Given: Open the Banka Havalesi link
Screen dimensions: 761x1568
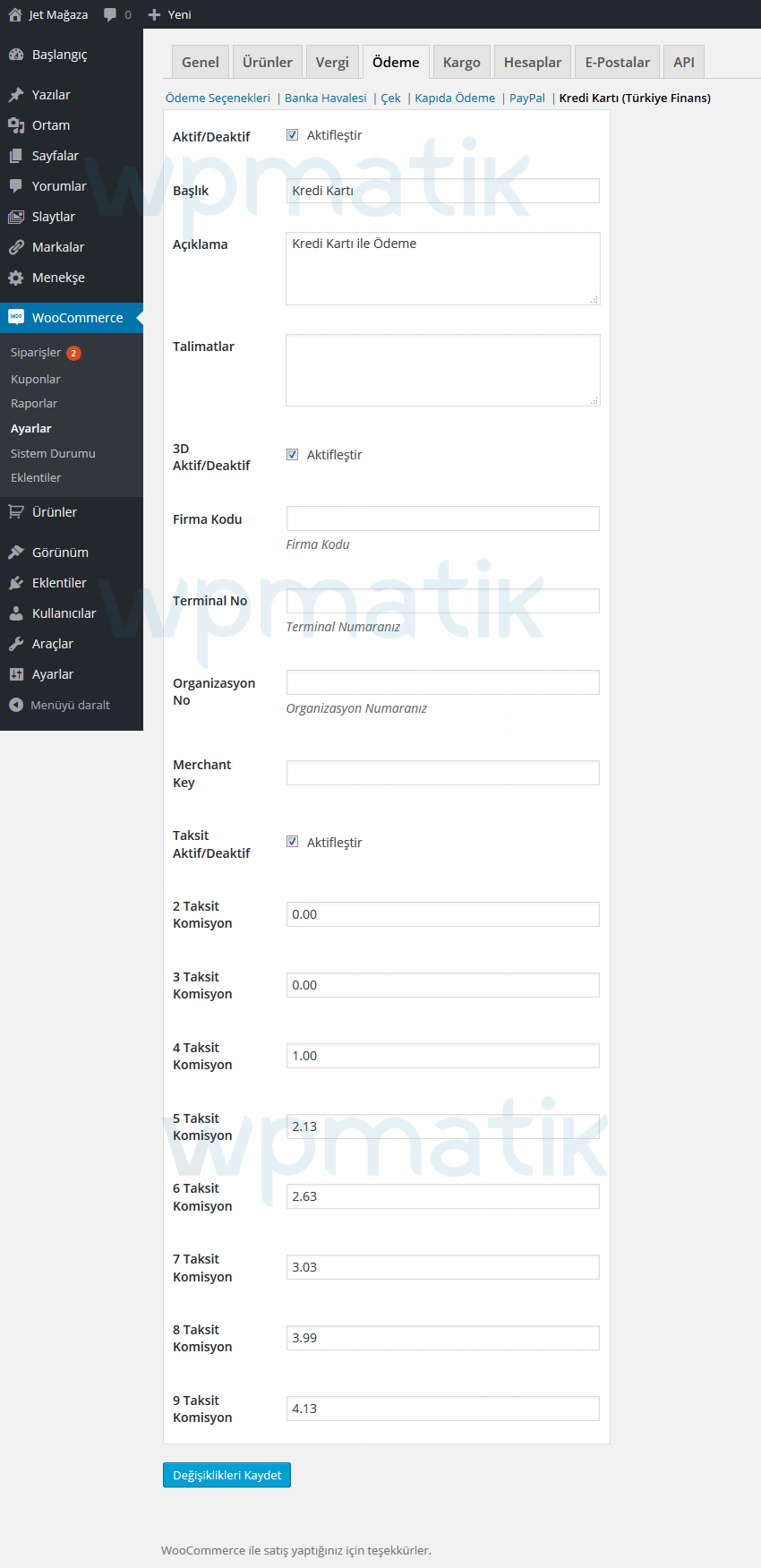Looking at the screenshot, I should tap(326, 99).
